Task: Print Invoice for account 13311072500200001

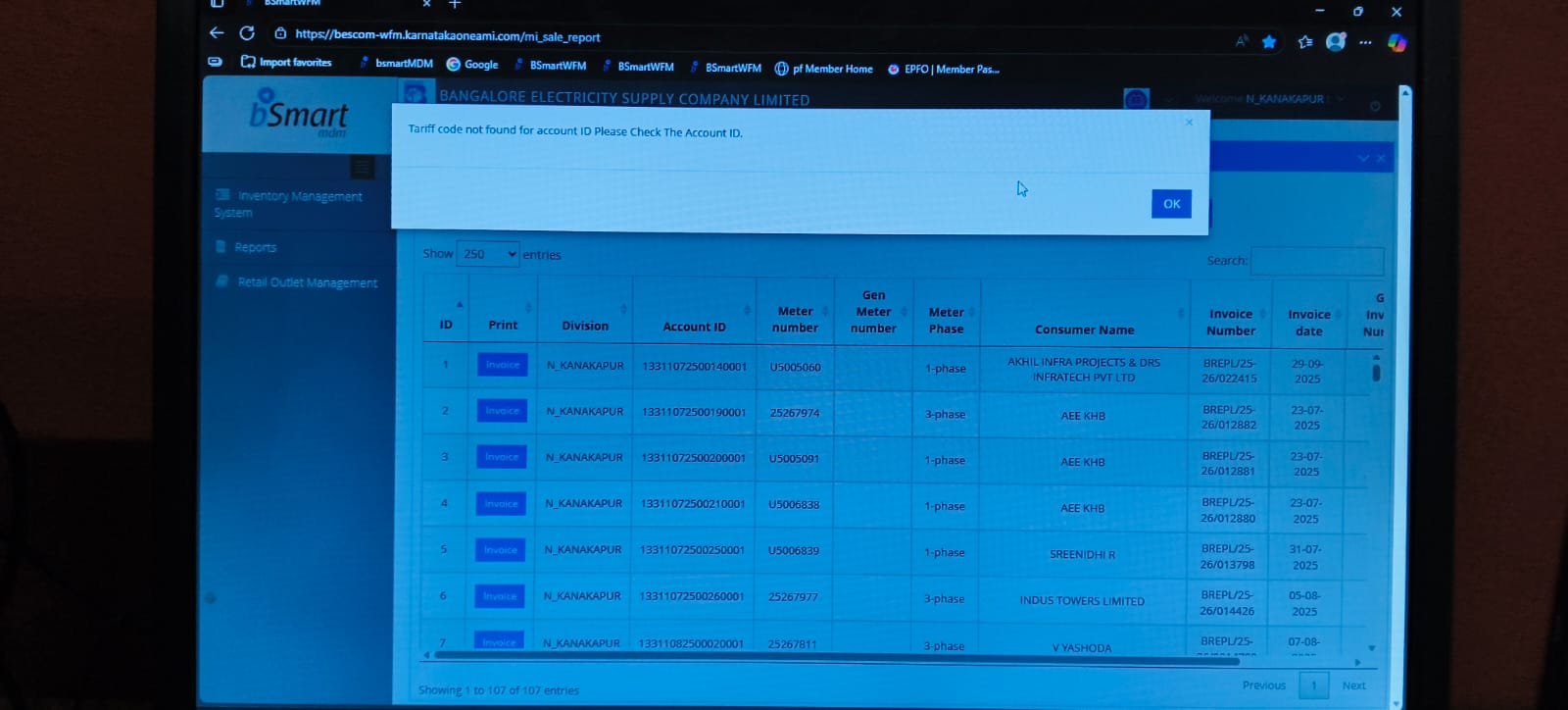Action: pos(502,457)
